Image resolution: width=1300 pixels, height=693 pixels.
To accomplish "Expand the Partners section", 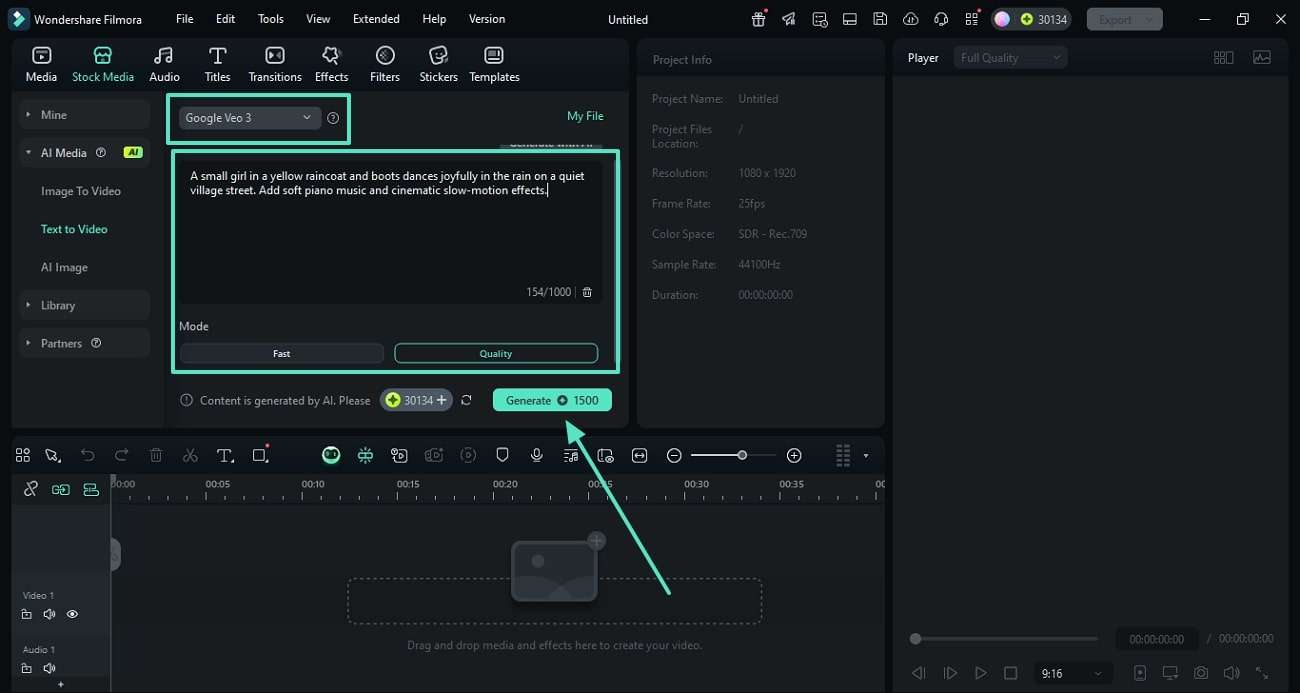I will point(85,343).
